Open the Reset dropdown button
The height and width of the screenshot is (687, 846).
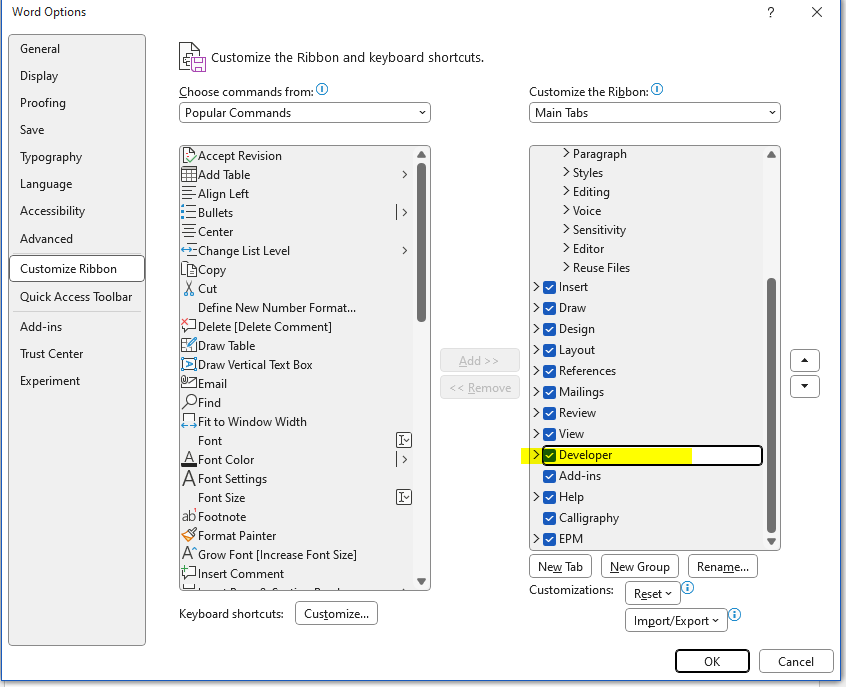pos(652,594)
